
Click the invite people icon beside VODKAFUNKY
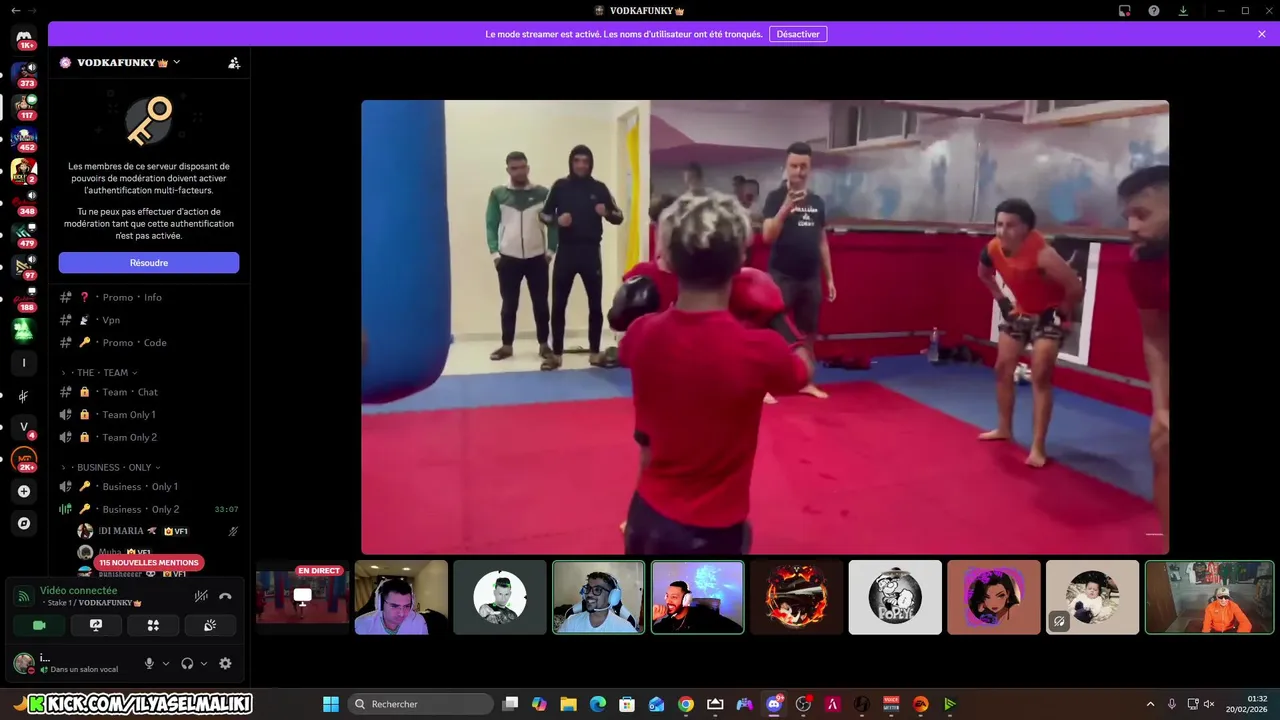click(x=234, y=62)
